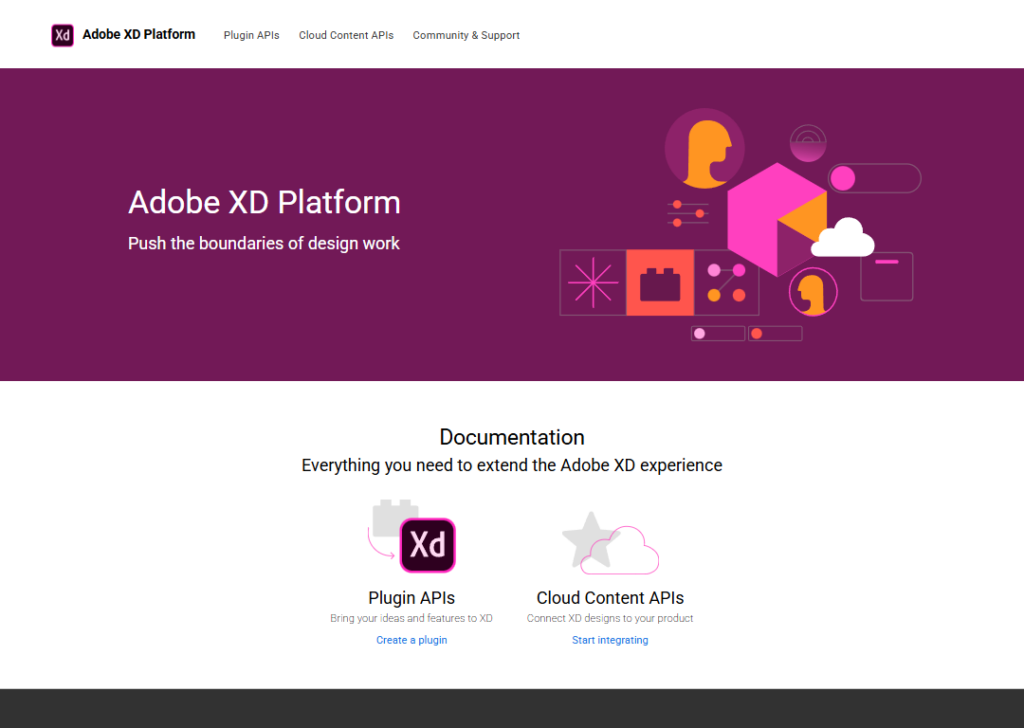Screen dimensions: 1024x728
Task: Click the Xd logo in the header
Action: 62,34
